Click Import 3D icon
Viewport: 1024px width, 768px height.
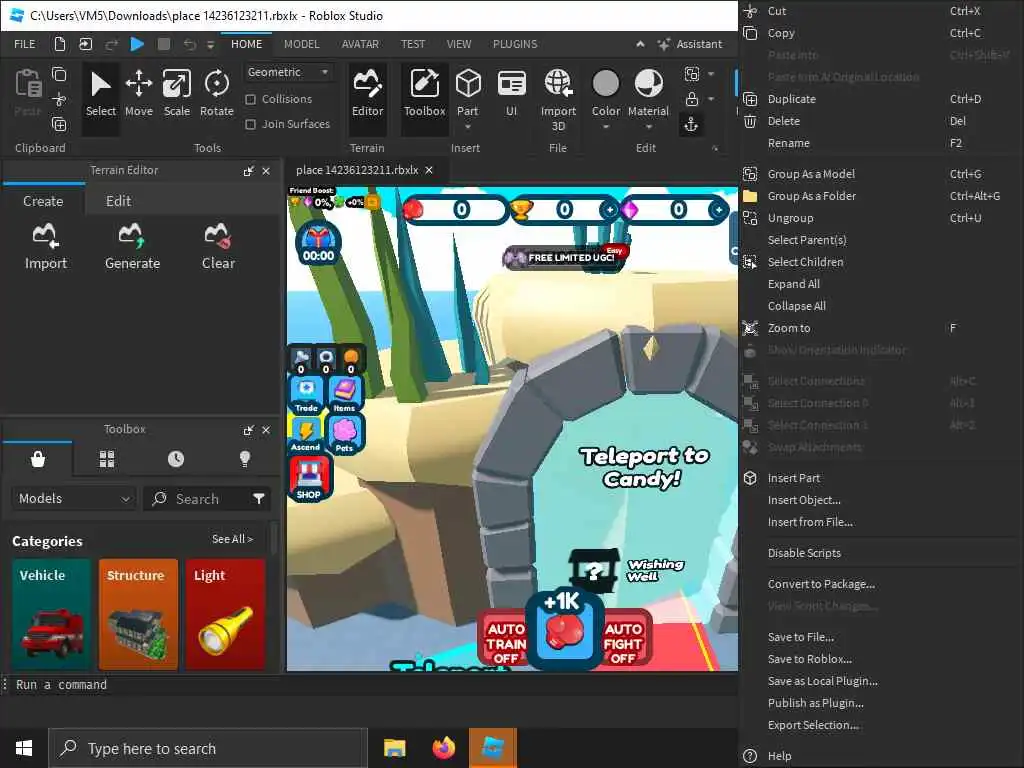pos(558,84)
